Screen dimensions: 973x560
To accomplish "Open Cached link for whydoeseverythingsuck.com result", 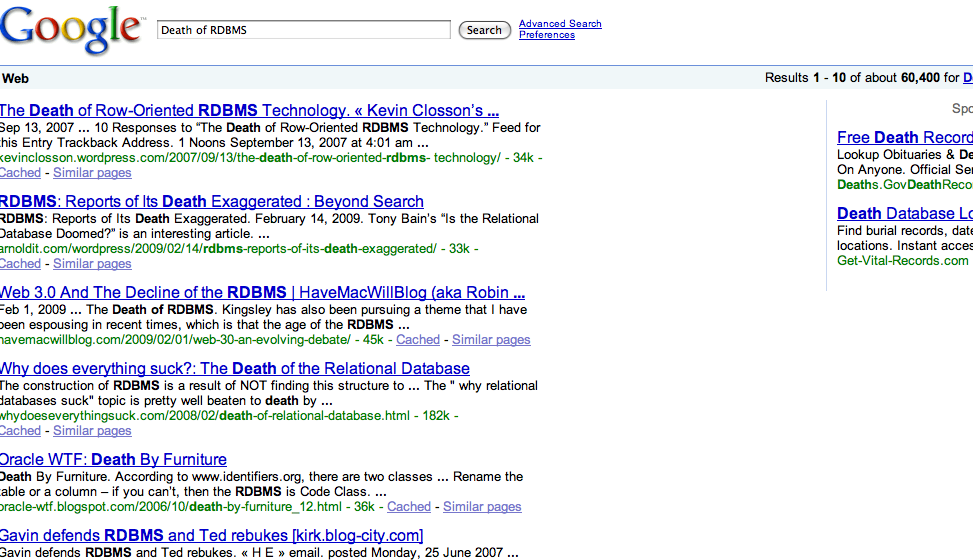I will [20, 431].
